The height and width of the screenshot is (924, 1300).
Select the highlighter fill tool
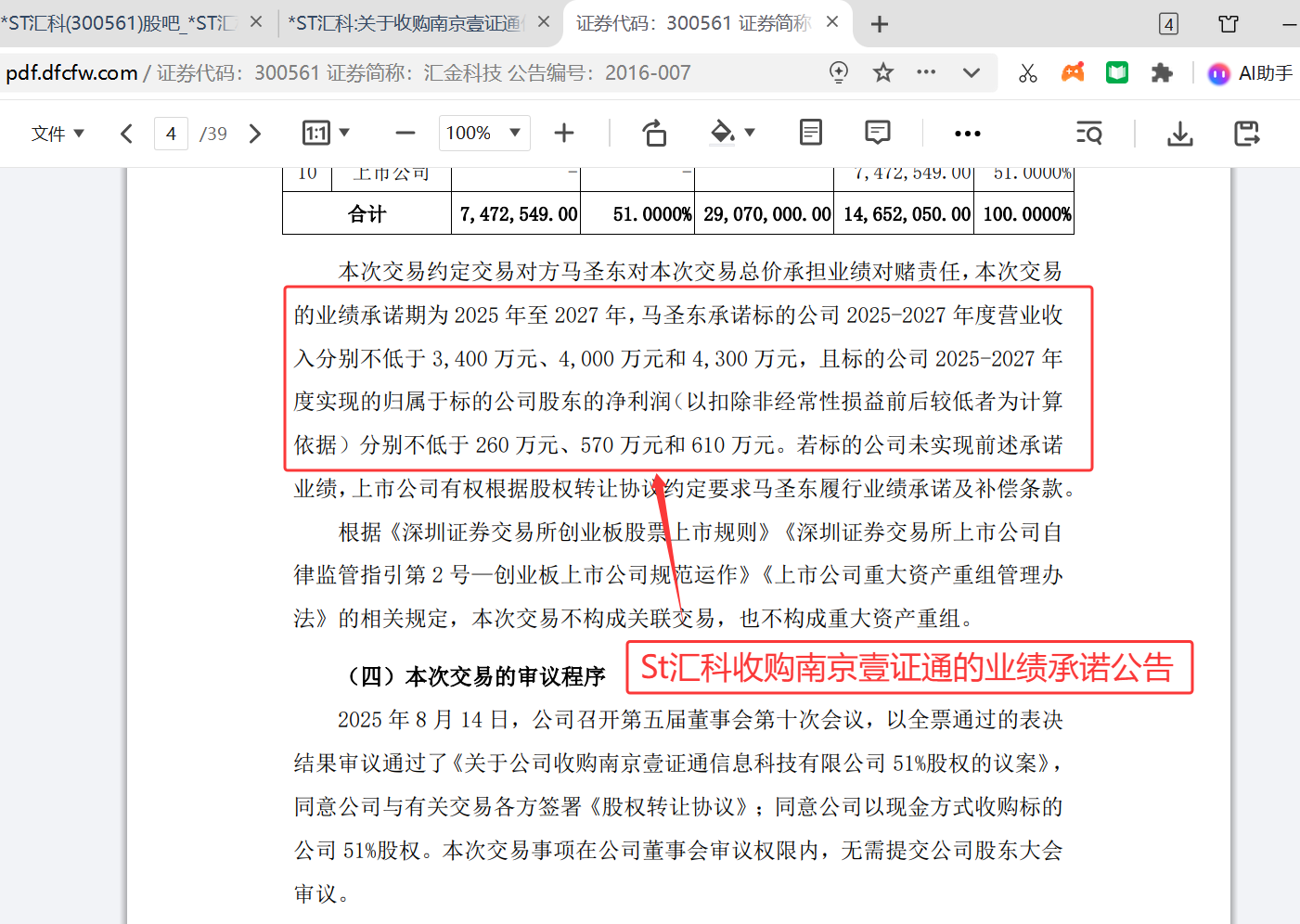click(x=722, y=134)
